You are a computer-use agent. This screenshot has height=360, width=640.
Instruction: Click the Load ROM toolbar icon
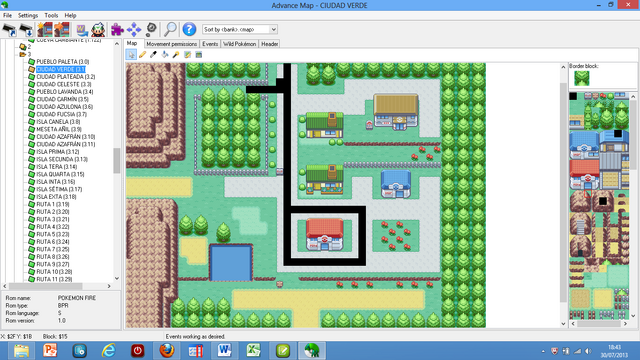pyautogui.click(x=9, y=29)
